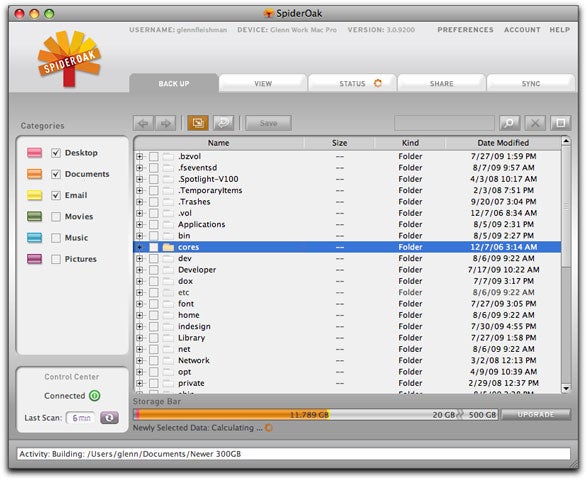Expand the cores folder tree node
This screenshot has height=479, width=586.
pos(139,247)
